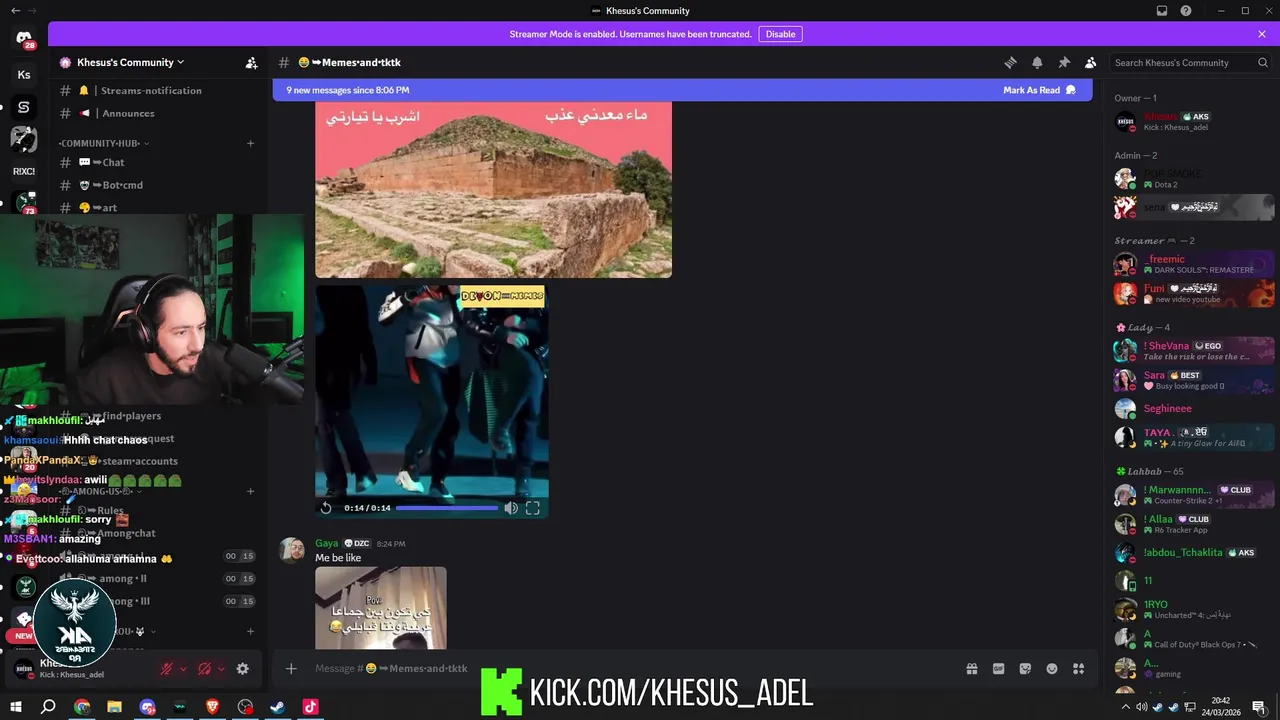Open Brave browser from the taskbar
1280x720 pixels.
pyautogui.click(x=212, y=707)
